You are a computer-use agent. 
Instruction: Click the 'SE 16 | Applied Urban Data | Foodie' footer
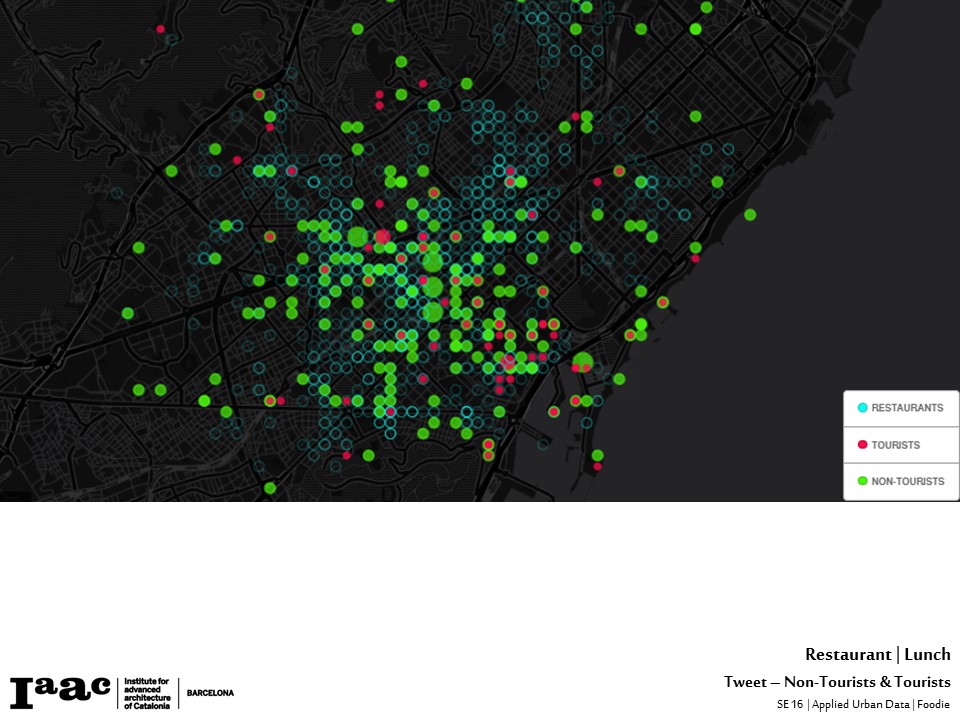(x=863, y=704)
